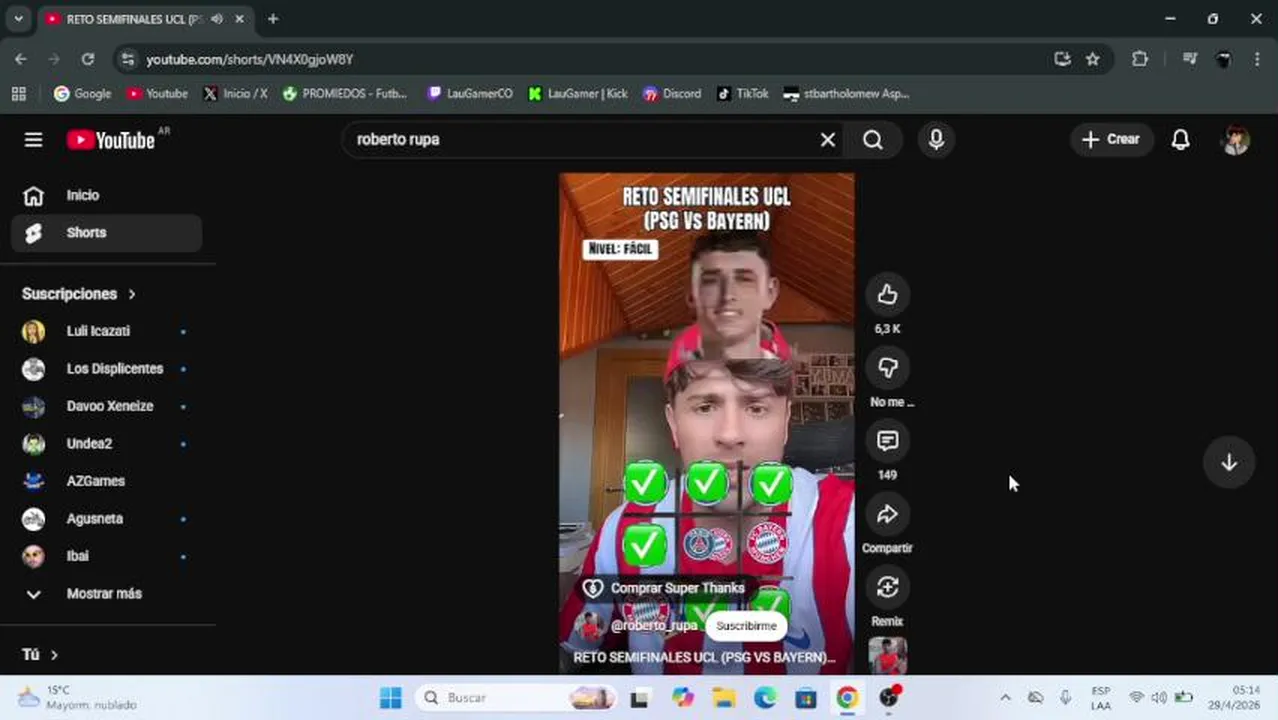Show hidden system tray icons

[x=1005, y=698]
